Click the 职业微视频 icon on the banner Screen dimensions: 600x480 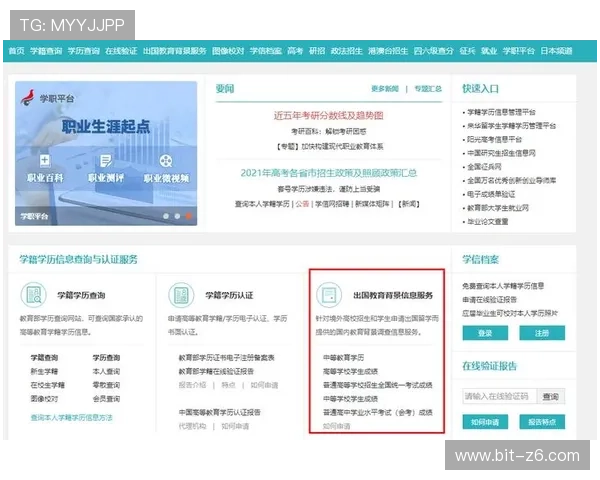click(x=166, y=161)
